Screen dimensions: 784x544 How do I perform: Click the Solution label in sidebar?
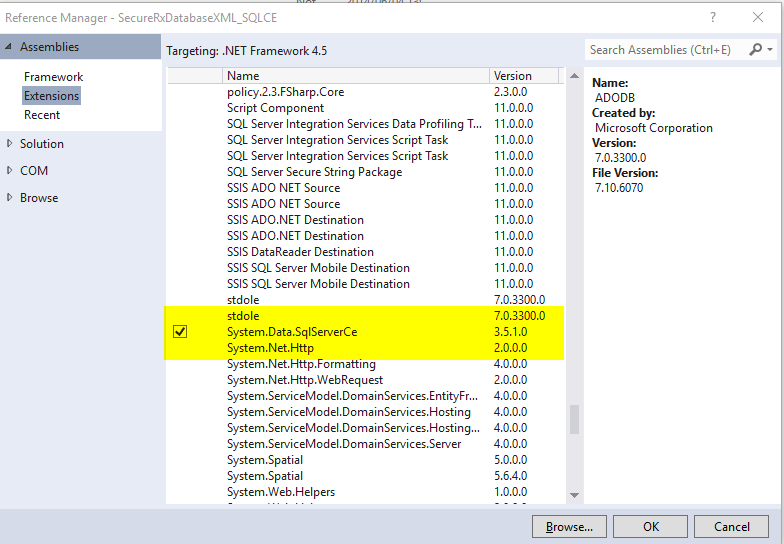point(42,144)
